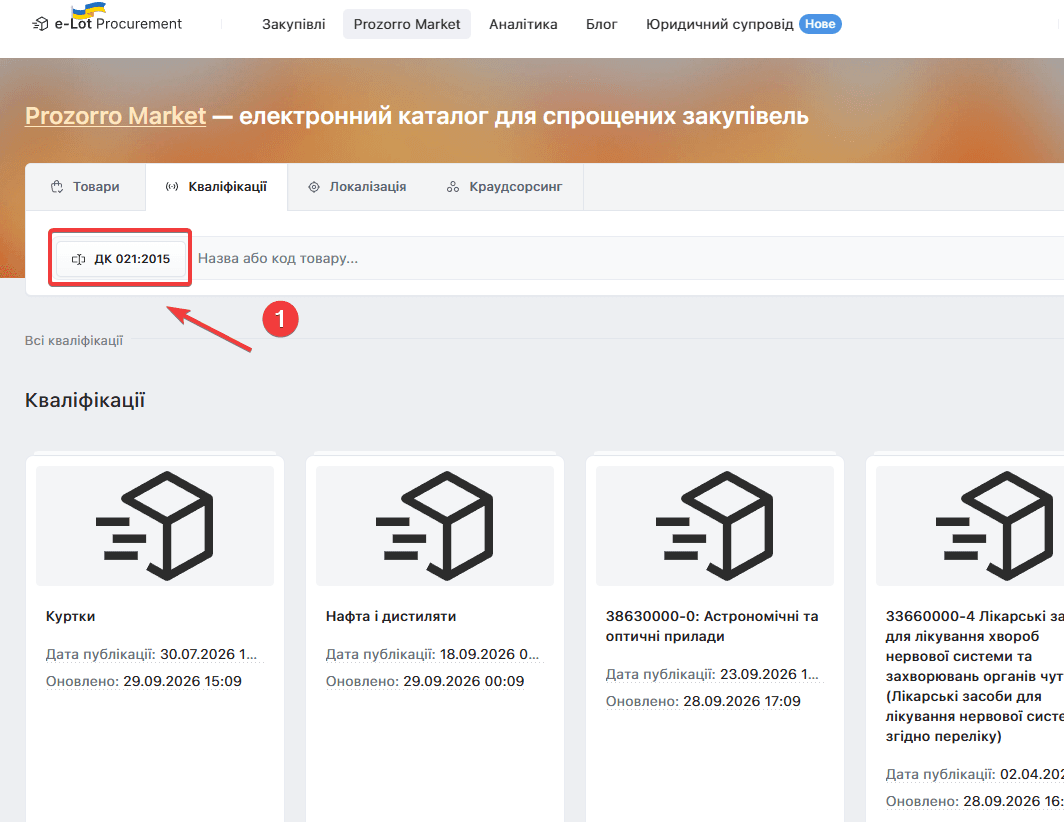Click the shopping bag icon on Товари tab
Screen dimensions: 1064x822
pyautogui.click(x=57, y=187)
